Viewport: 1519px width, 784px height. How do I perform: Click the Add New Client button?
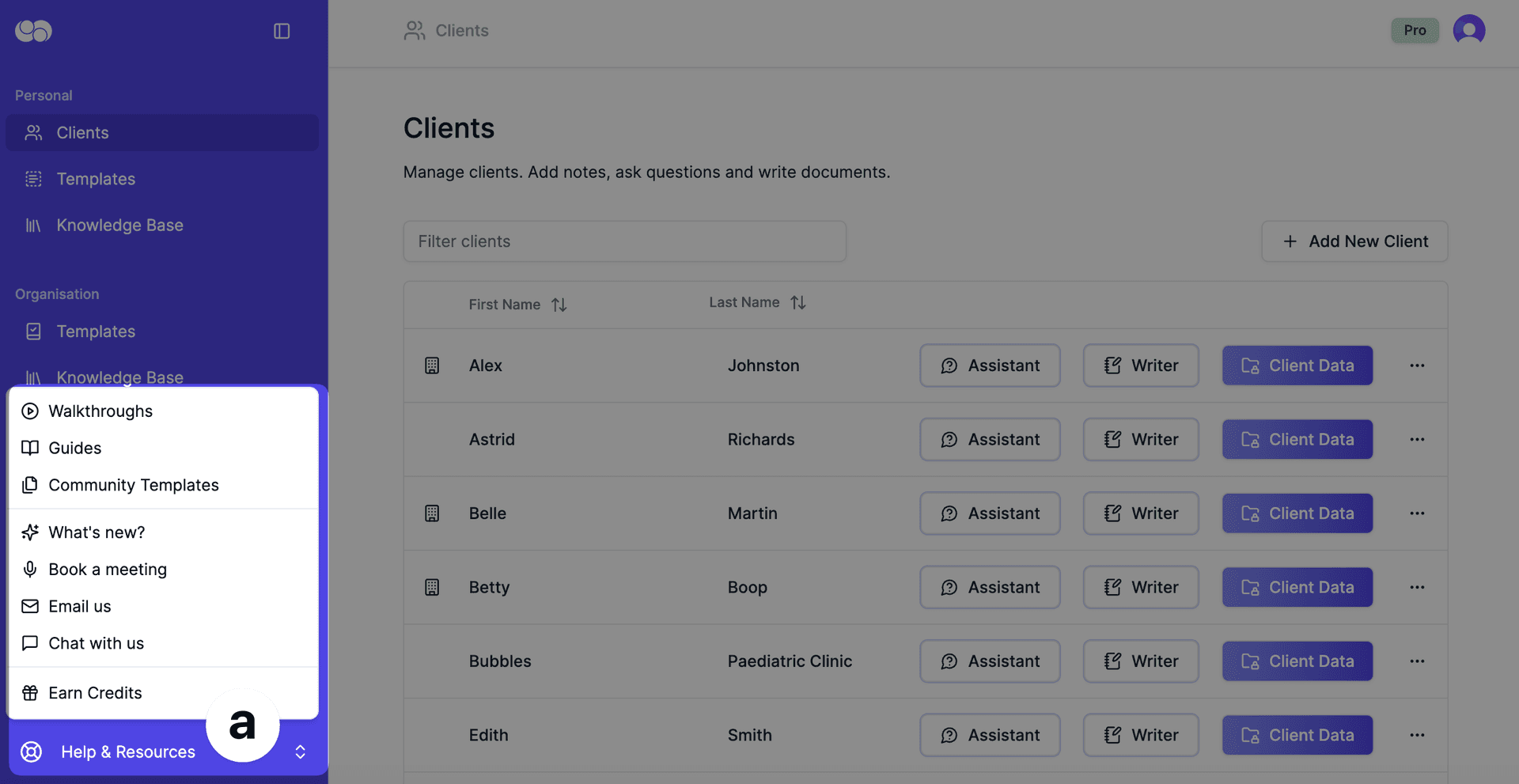(x=1354, y=241)
